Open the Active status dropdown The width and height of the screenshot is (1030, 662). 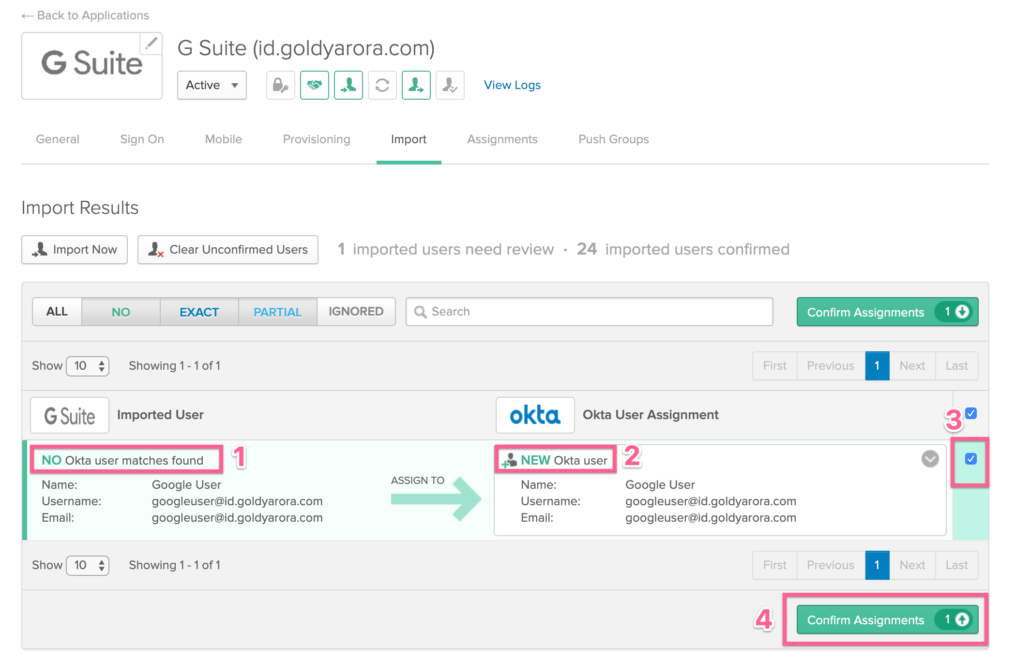click(212, 85)
